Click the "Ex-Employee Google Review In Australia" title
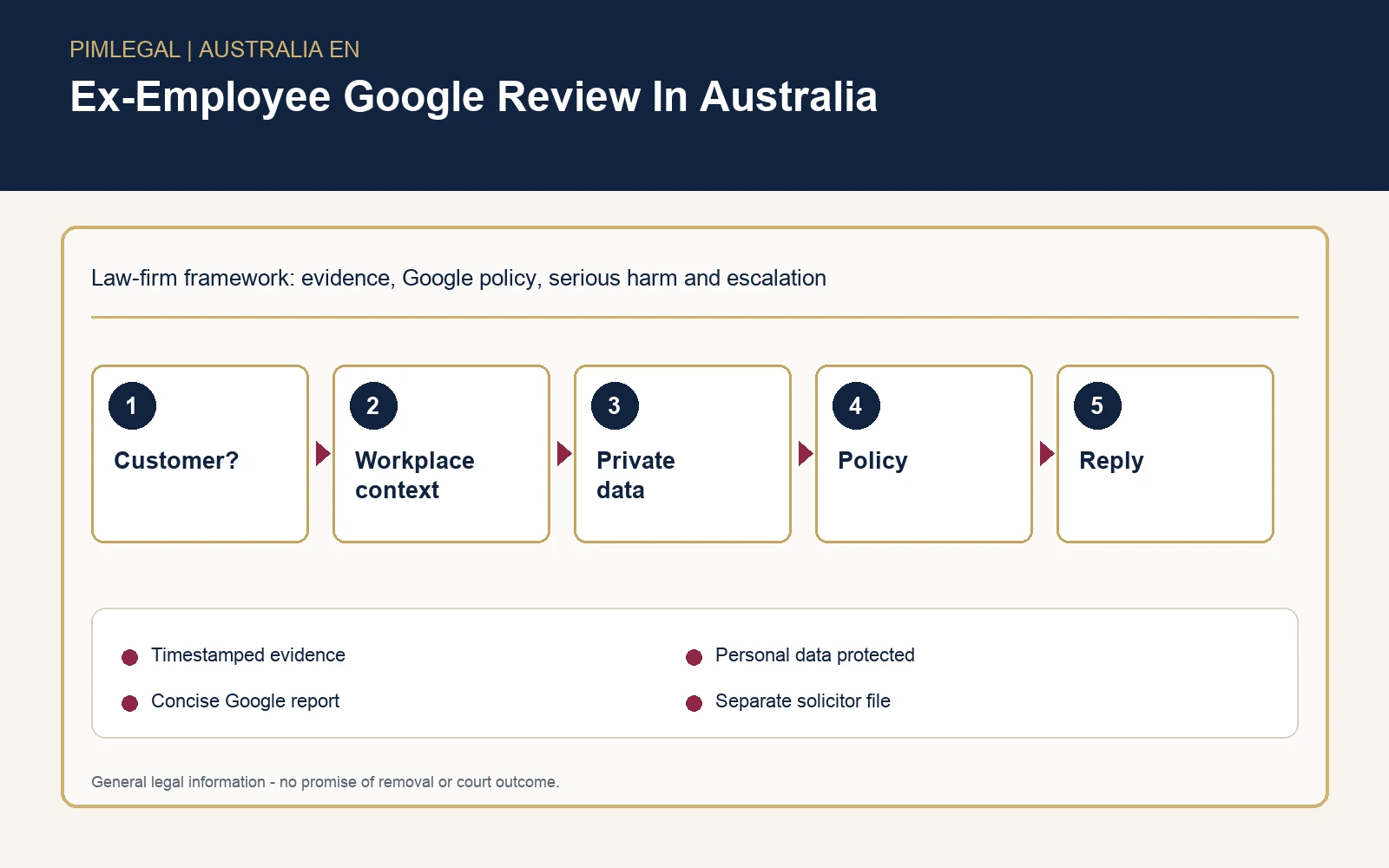The height and width of the screenshot is (868, 1389). point(474,96)
